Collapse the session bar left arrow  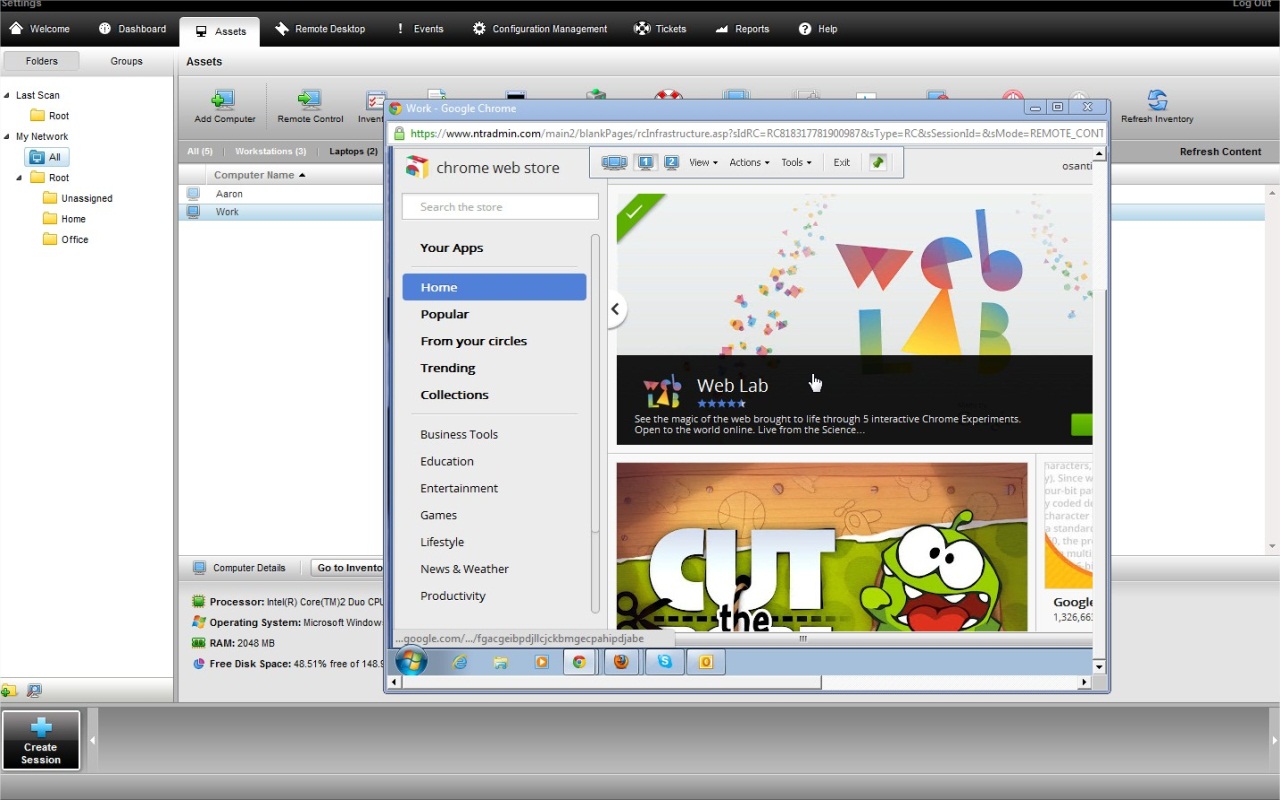tap(93, 740)
